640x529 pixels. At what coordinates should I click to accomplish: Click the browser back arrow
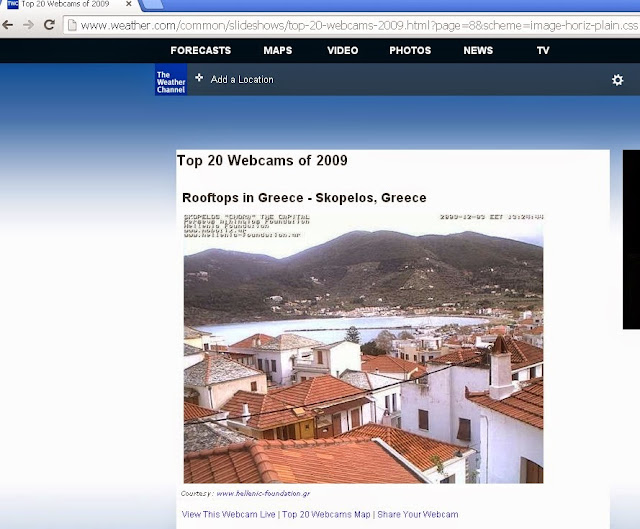pyautogui.click(x=7, y=25)
